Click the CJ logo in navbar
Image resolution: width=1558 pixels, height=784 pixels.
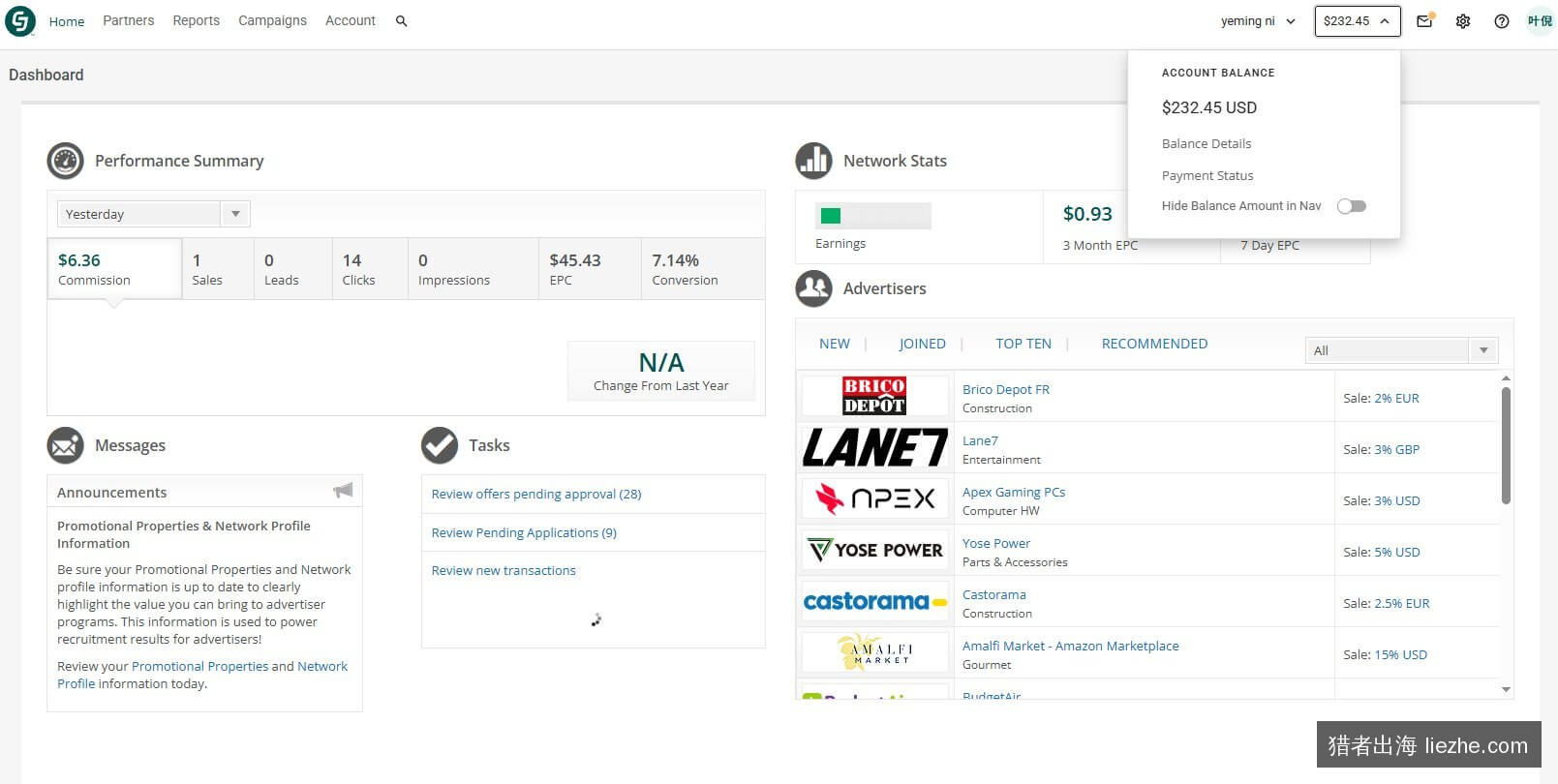(x=20, y=20)
